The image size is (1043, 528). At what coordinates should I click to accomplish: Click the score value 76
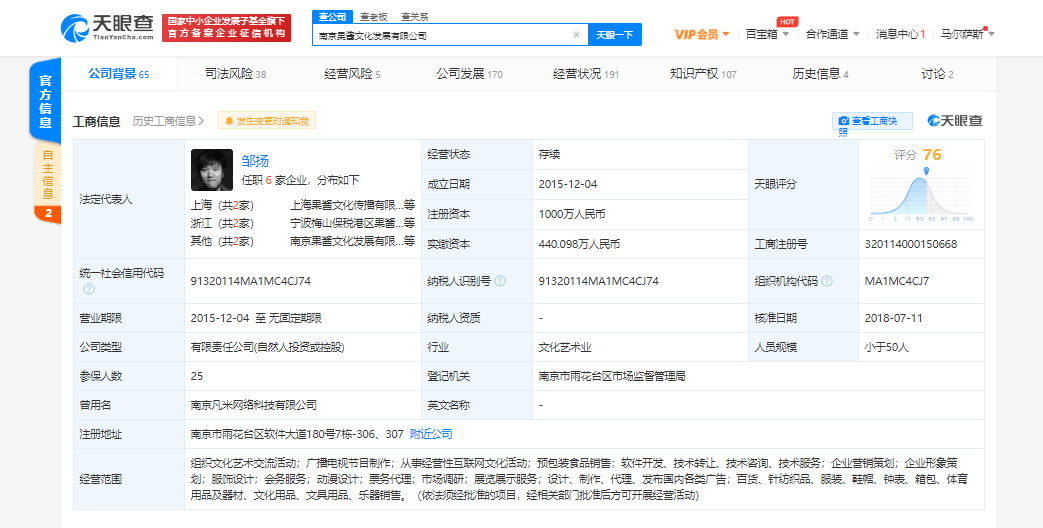[932, 155]
